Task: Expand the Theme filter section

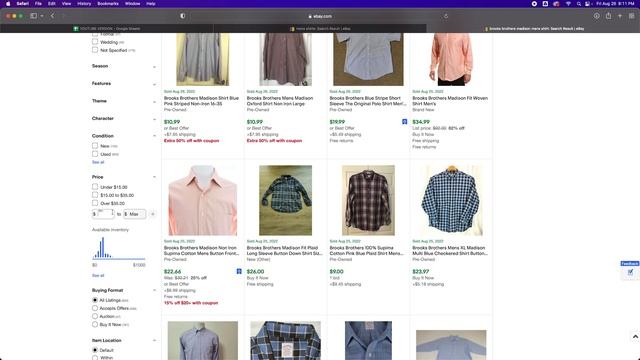Action: tap(124, 101)
